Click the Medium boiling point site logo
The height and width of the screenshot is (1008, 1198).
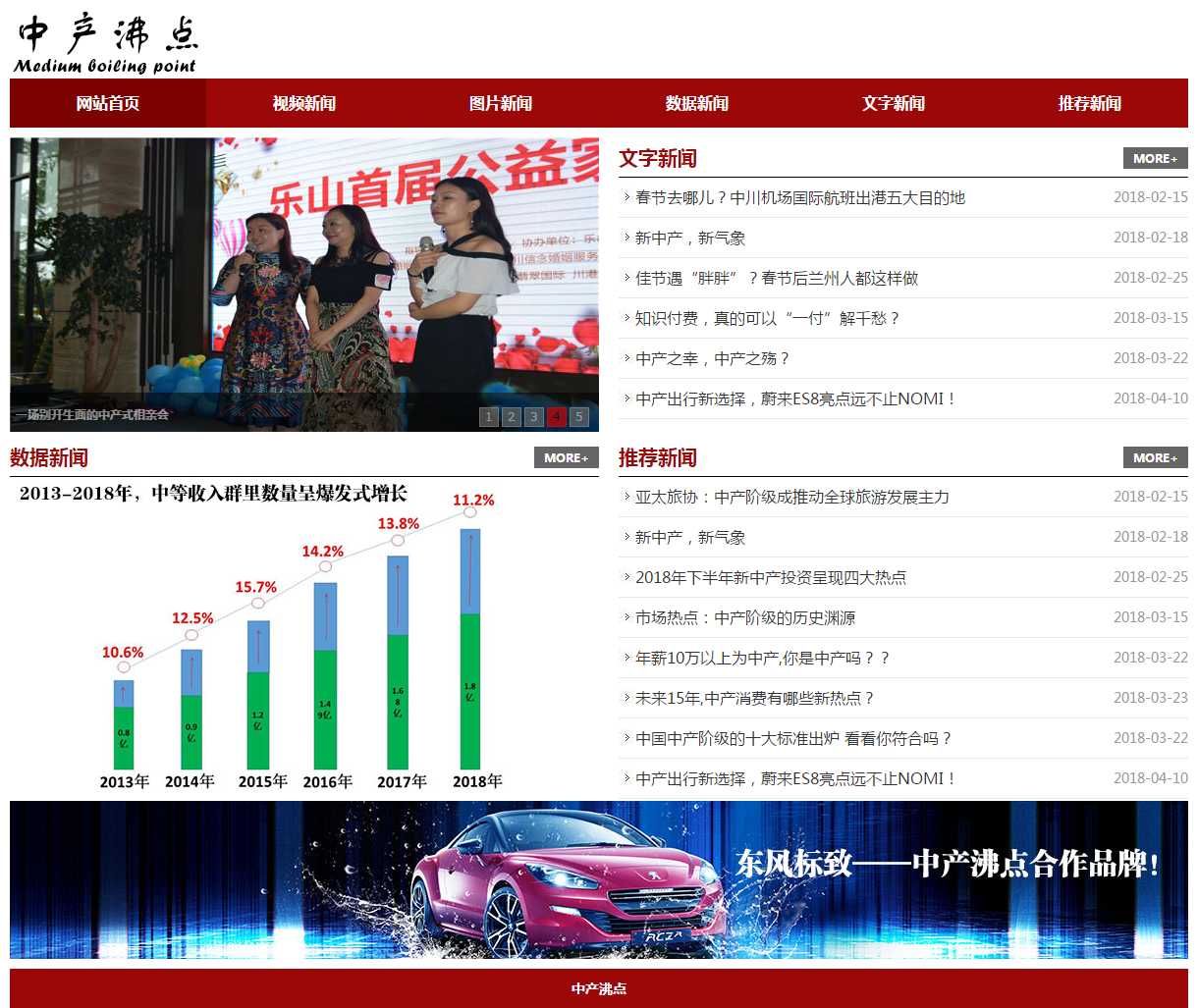(x=106, y=44)
